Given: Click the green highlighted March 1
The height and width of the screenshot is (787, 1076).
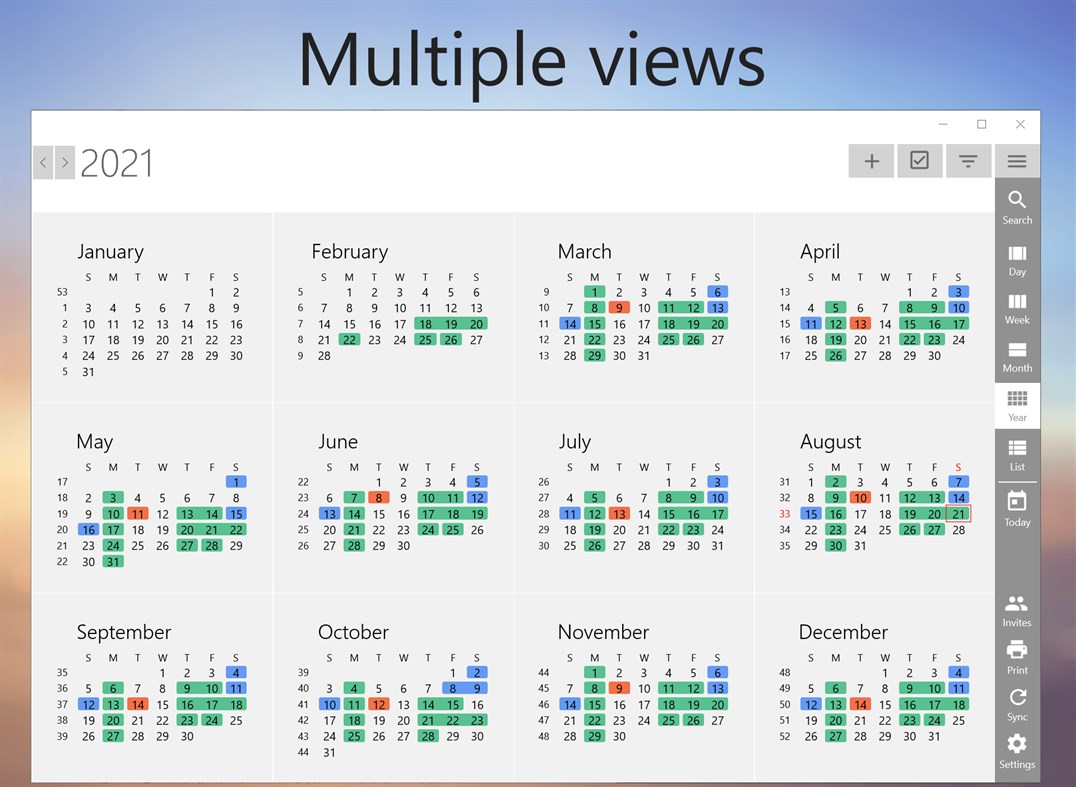Looking at the screenshot, I should (x=594, y=292).
